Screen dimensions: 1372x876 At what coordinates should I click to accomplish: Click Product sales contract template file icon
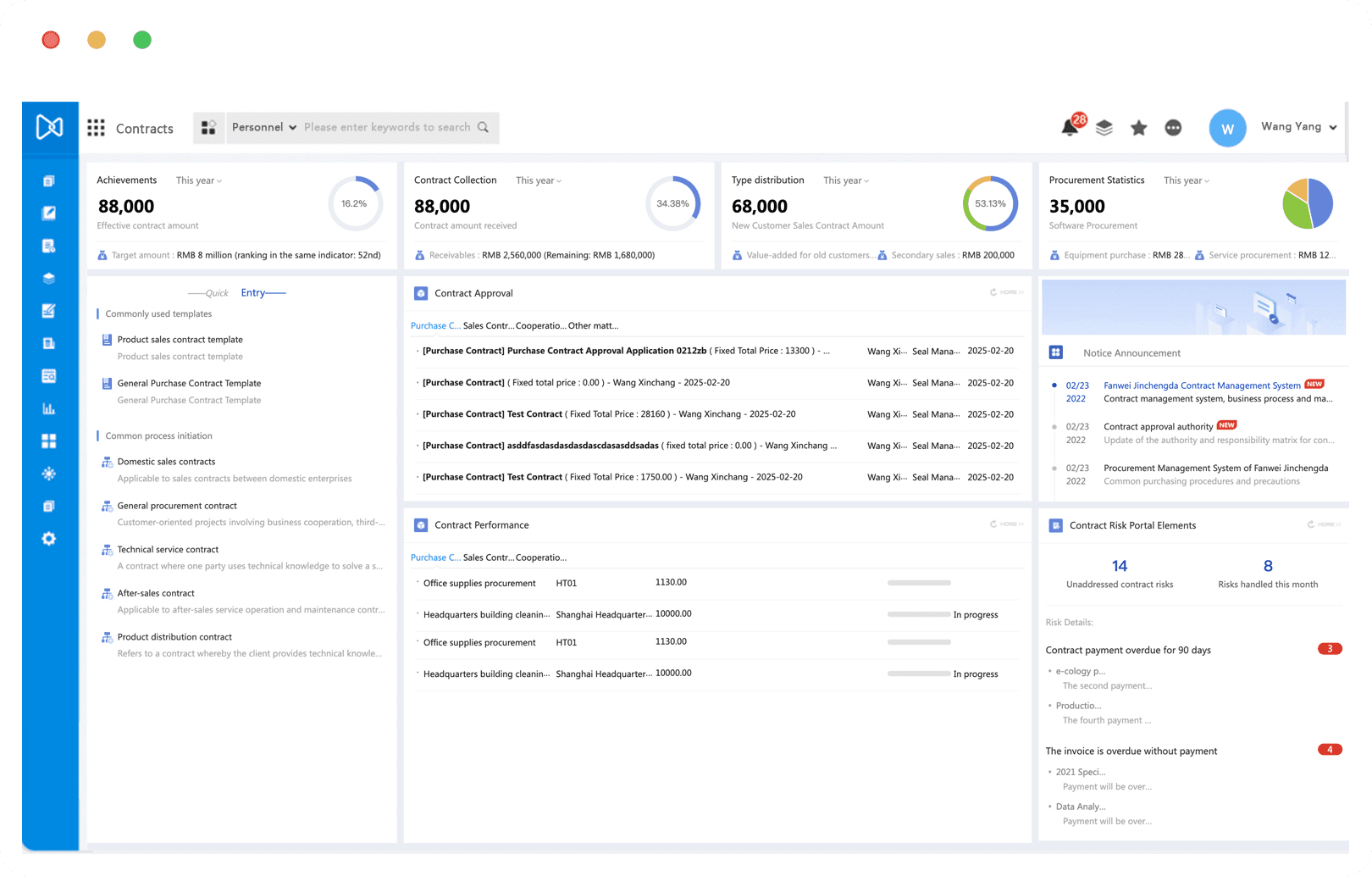[x=107, y=340]
